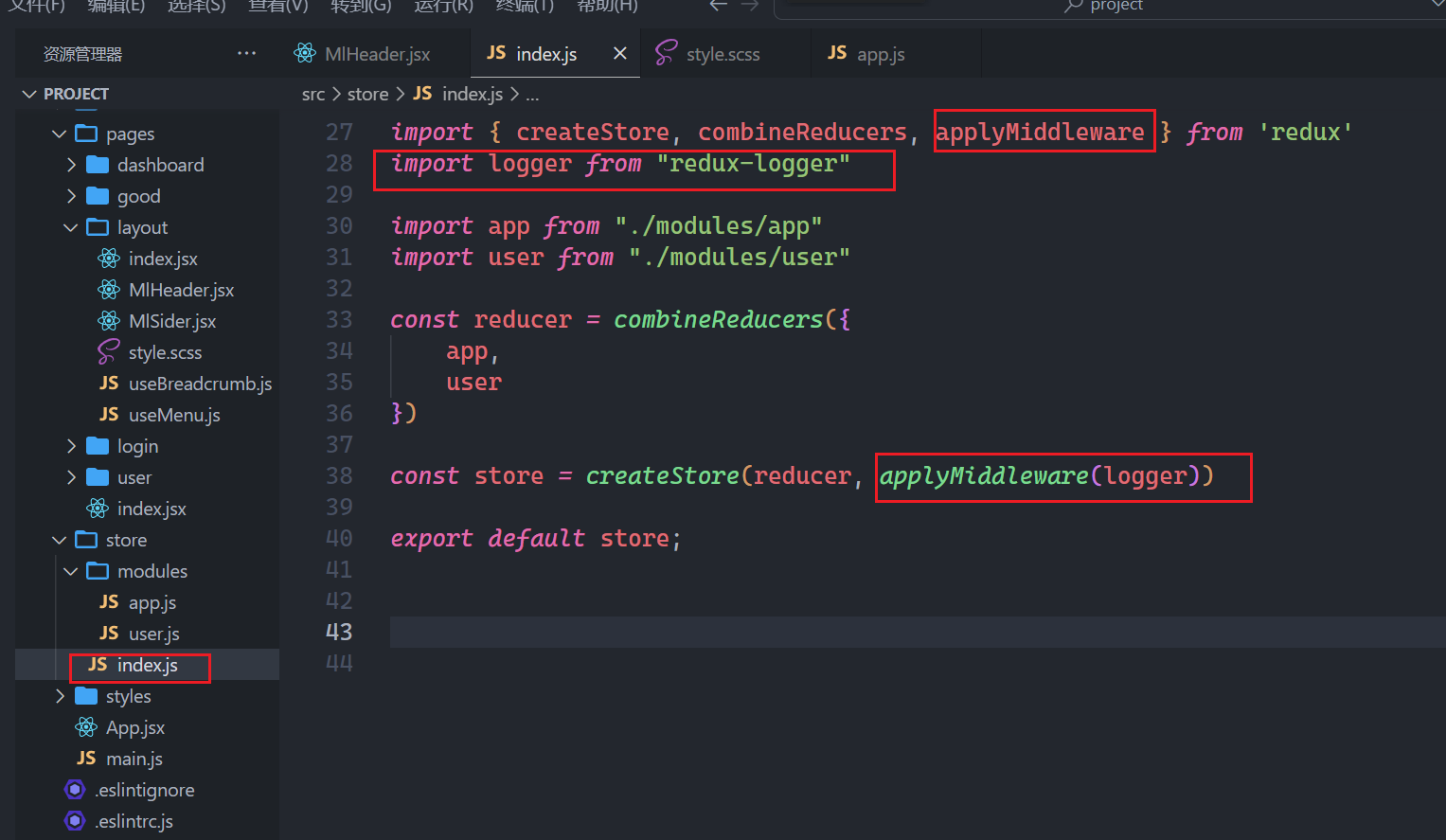This screenshot has width=1446, height=840.
Task: Collapse the pages folder chevron
Action: tap(59, 134)
